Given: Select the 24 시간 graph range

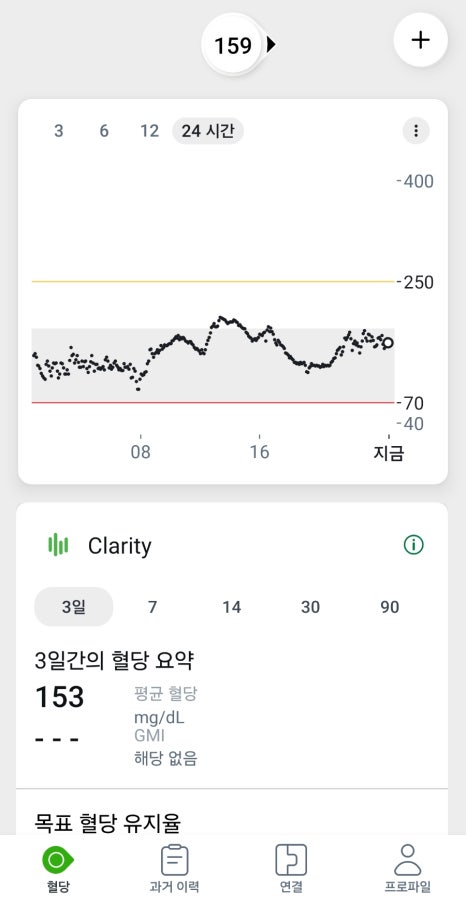Looking at the screenshot, I should tap(208, 131).
